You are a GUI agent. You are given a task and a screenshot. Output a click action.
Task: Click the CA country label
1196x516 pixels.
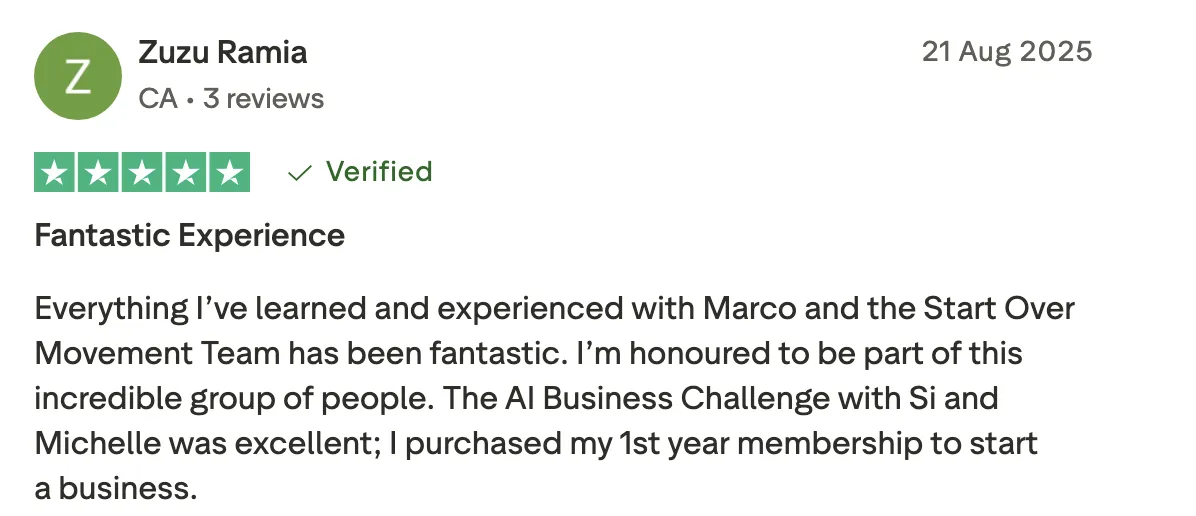pos(158,98)
